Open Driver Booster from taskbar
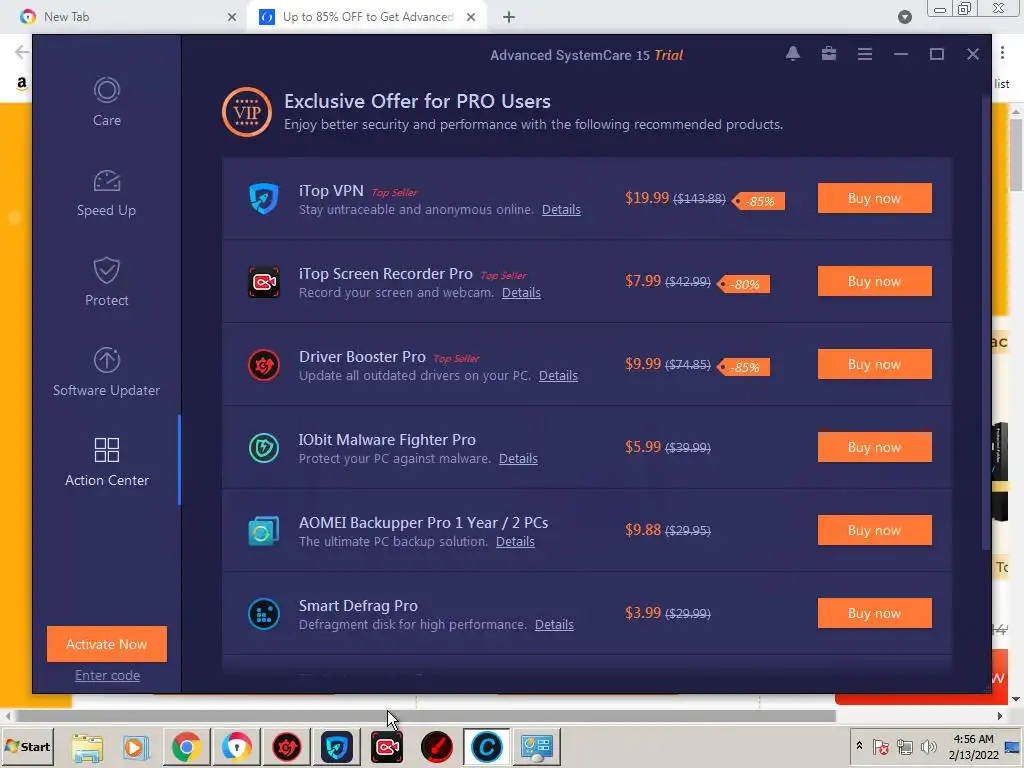 click(287, 747)
